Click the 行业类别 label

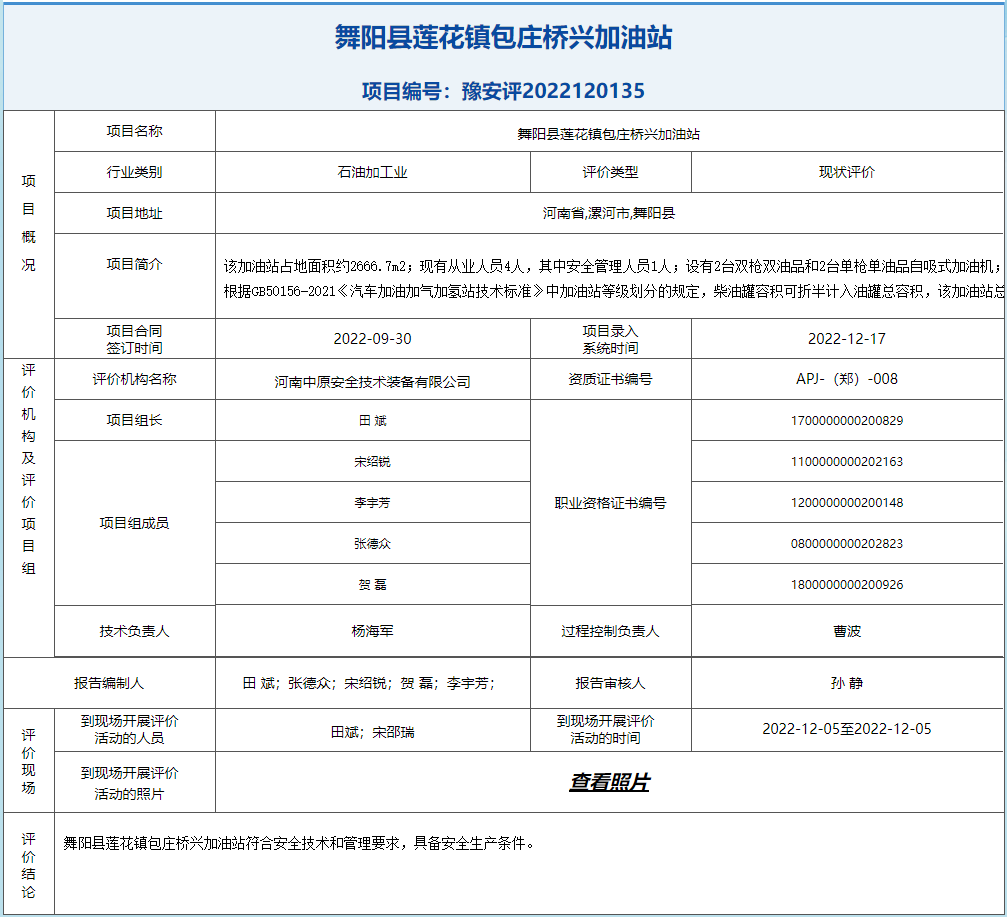tap(134, 172)
